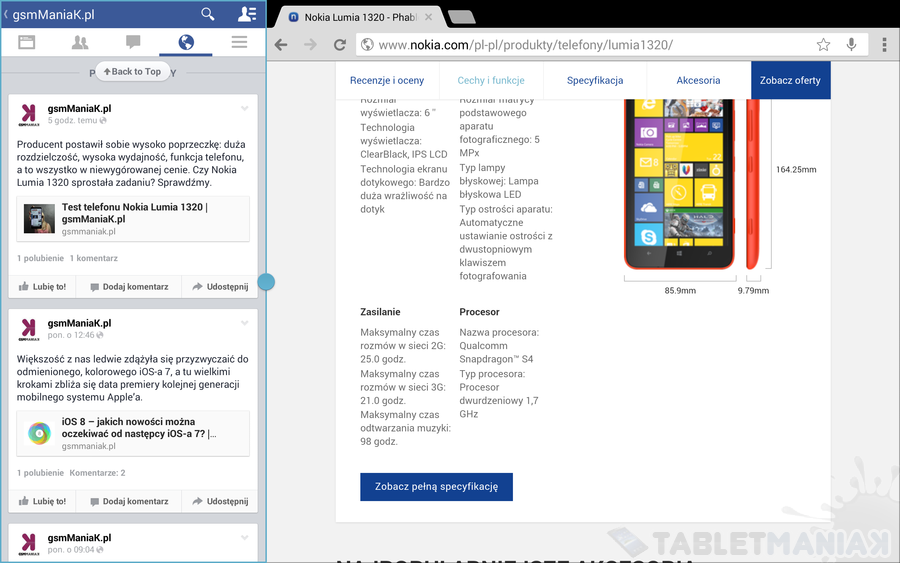Open a new Chrome tab
This screenshot has width=900, height=563.
(x=461, y=17)
